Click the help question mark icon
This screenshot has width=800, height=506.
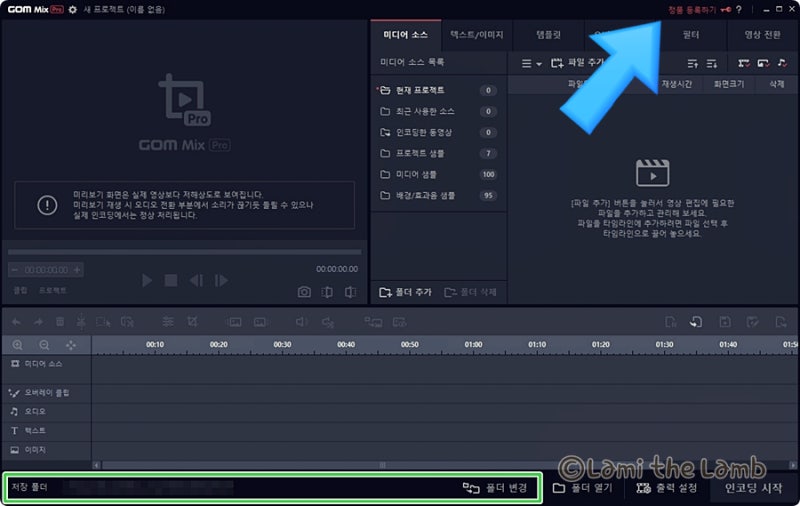(x=738, y=9)
